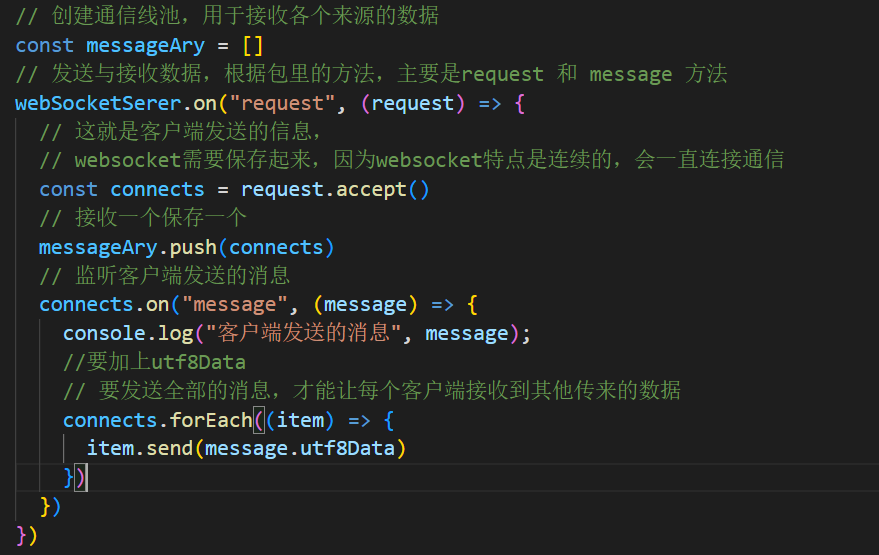Click the connects constant name
This screenshot has width=879, height=555.
pos(157,189)
